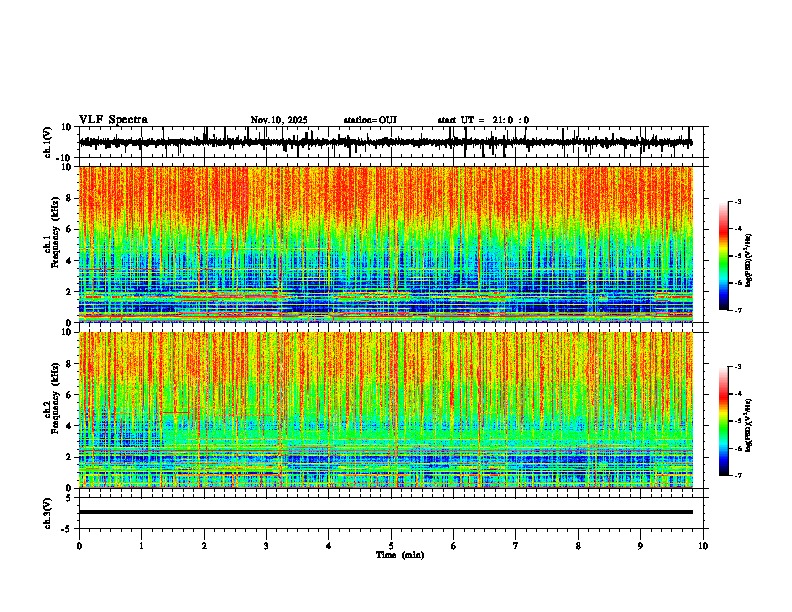Click time axis tick label "1"
The height and width of the screenshot is (612, 792).
pyautogui.click(x=141, y=546)
